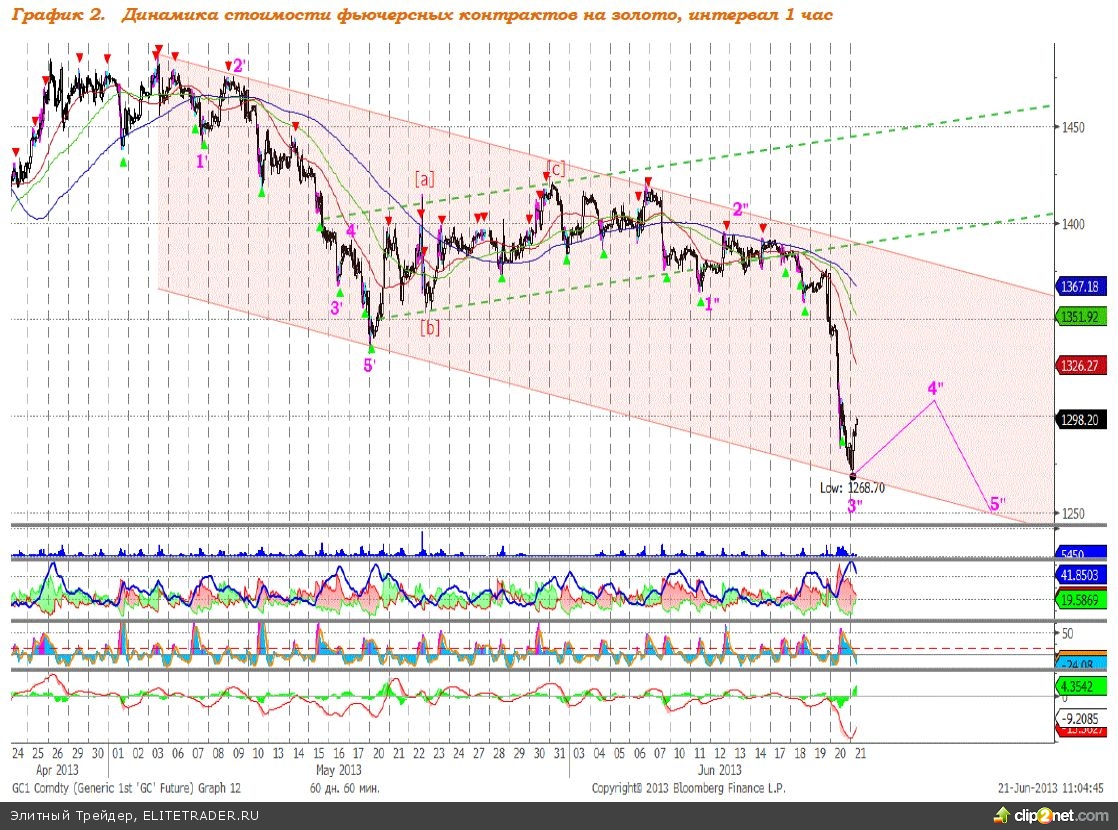Select the [c] wave label
Image resolution: width=1118 pixels, height=830 pixels.
coord(555,168)
